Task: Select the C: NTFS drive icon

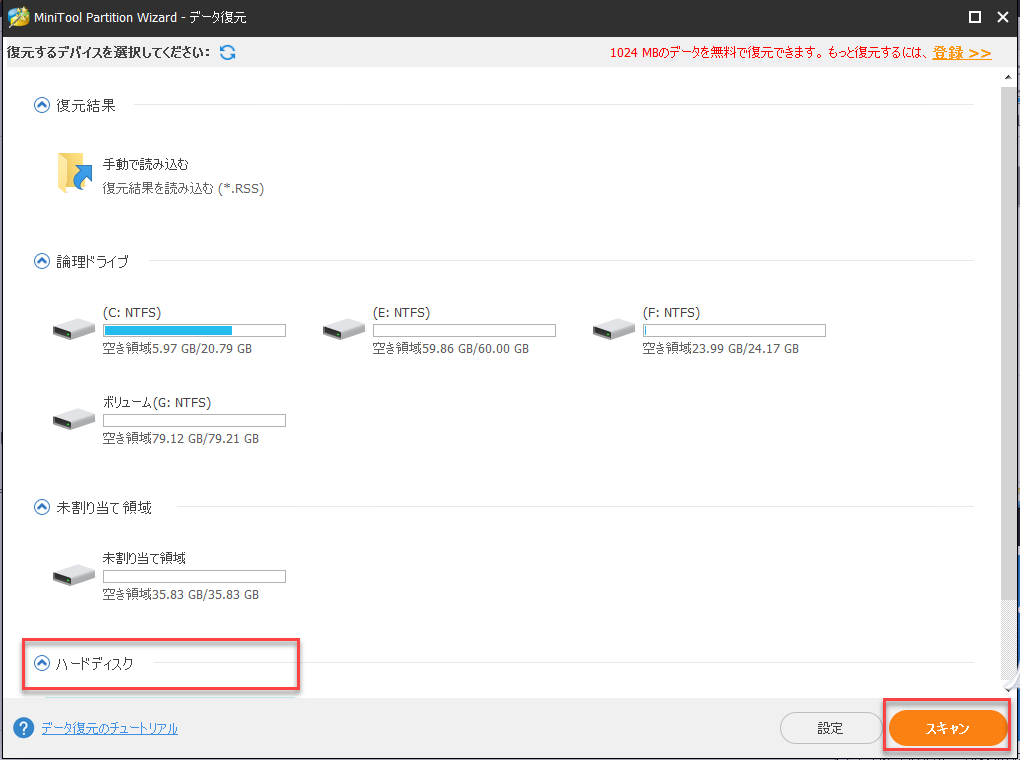Action: tap(72, 330)
